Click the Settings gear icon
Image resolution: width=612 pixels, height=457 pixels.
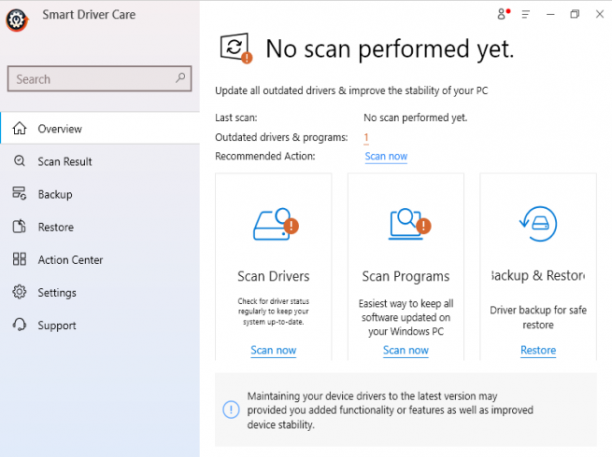pos(20,292)
